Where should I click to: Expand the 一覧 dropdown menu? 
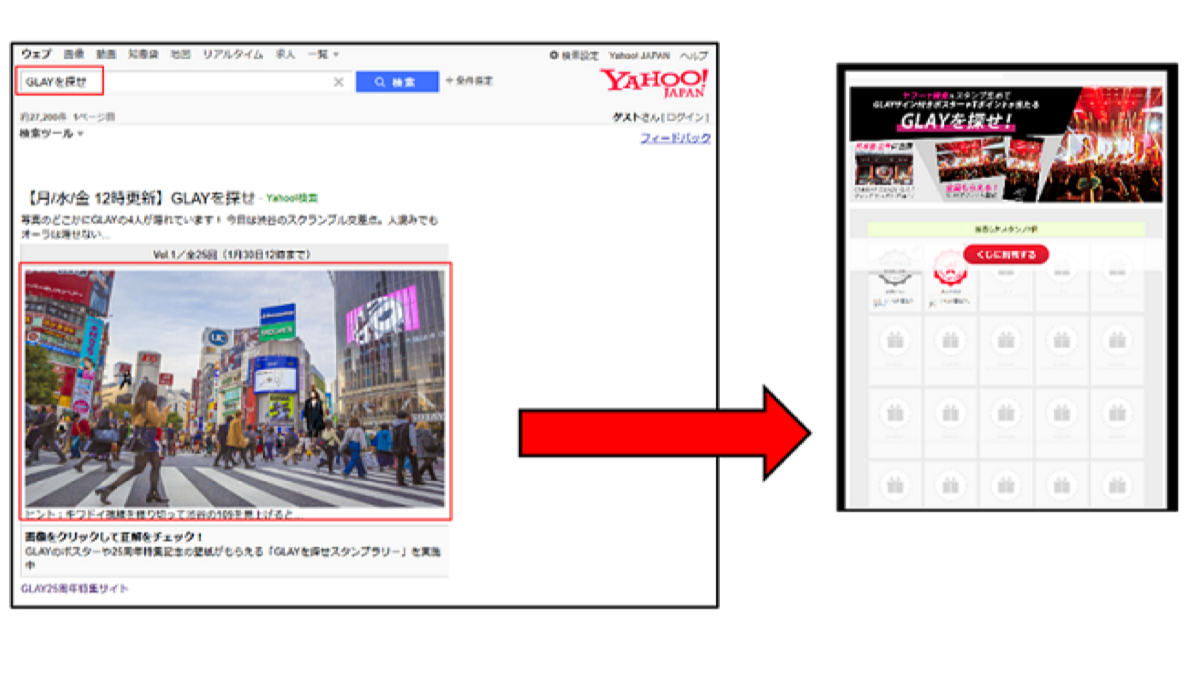323,54
